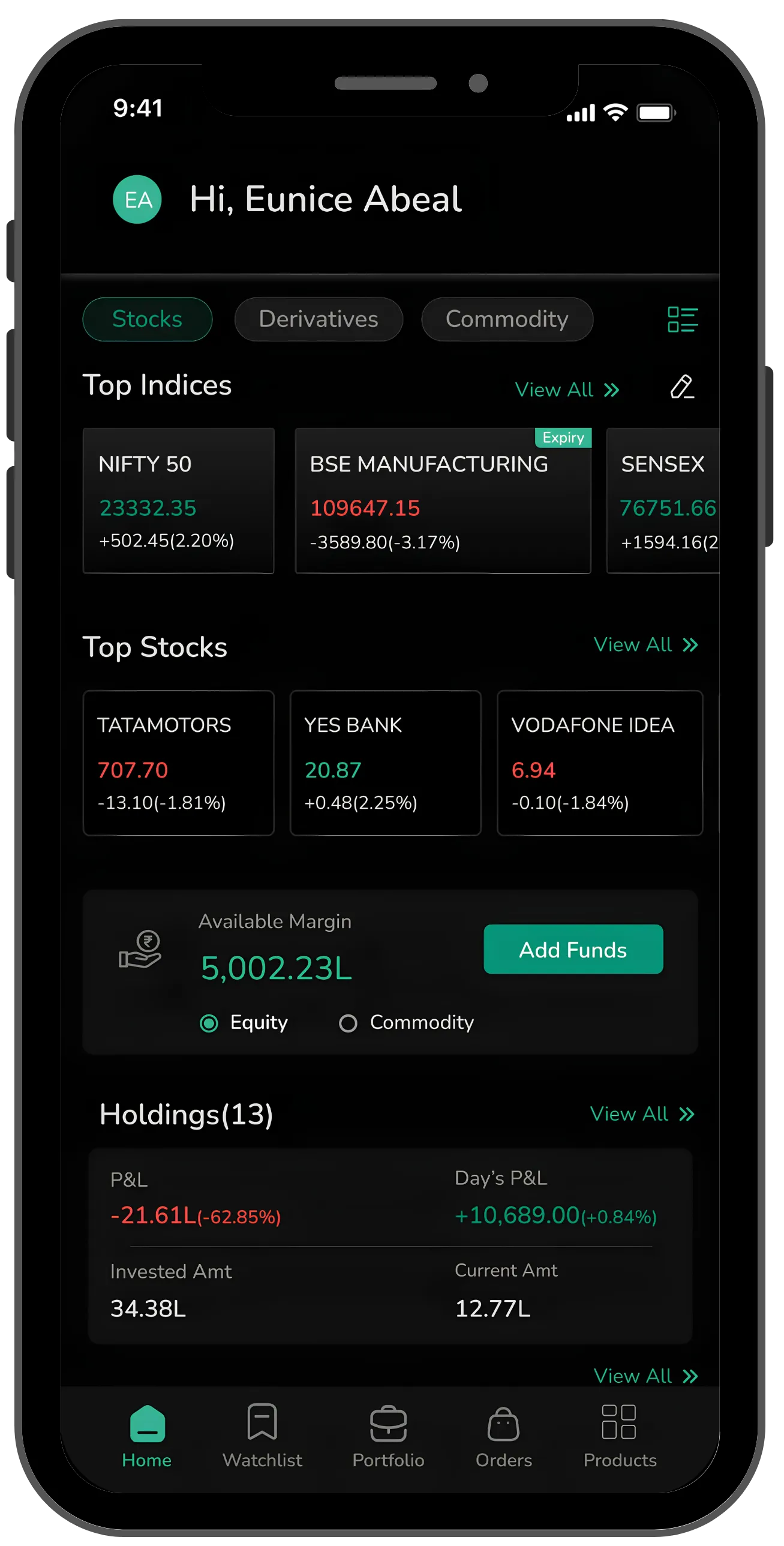Open the VODAFONE IDEA stock card
This screenshot has height=1546, width=784.
pyautogui.click(x=600, y=763)
